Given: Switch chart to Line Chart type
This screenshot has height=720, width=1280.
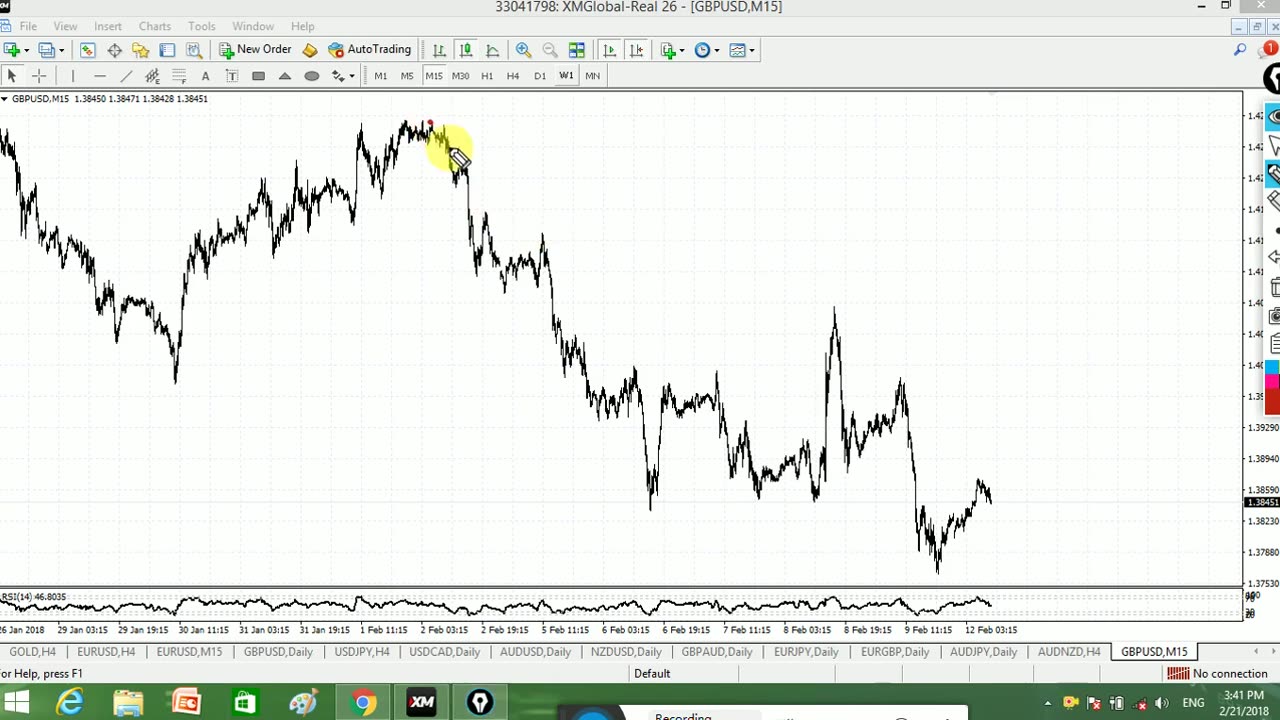Looking at the screenshot, I should [492, 50].
